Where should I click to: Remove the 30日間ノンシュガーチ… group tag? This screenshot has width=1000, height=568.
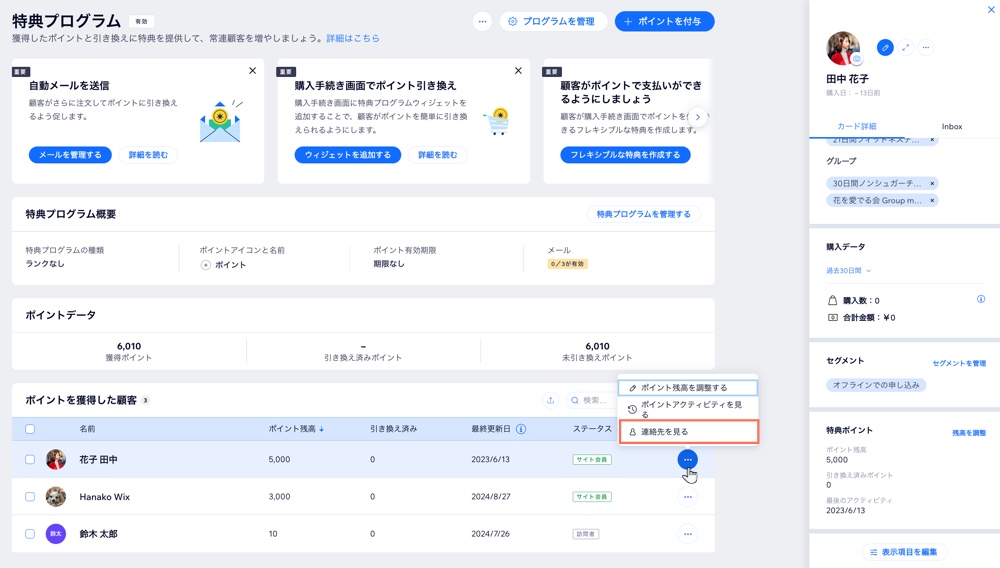932,184
